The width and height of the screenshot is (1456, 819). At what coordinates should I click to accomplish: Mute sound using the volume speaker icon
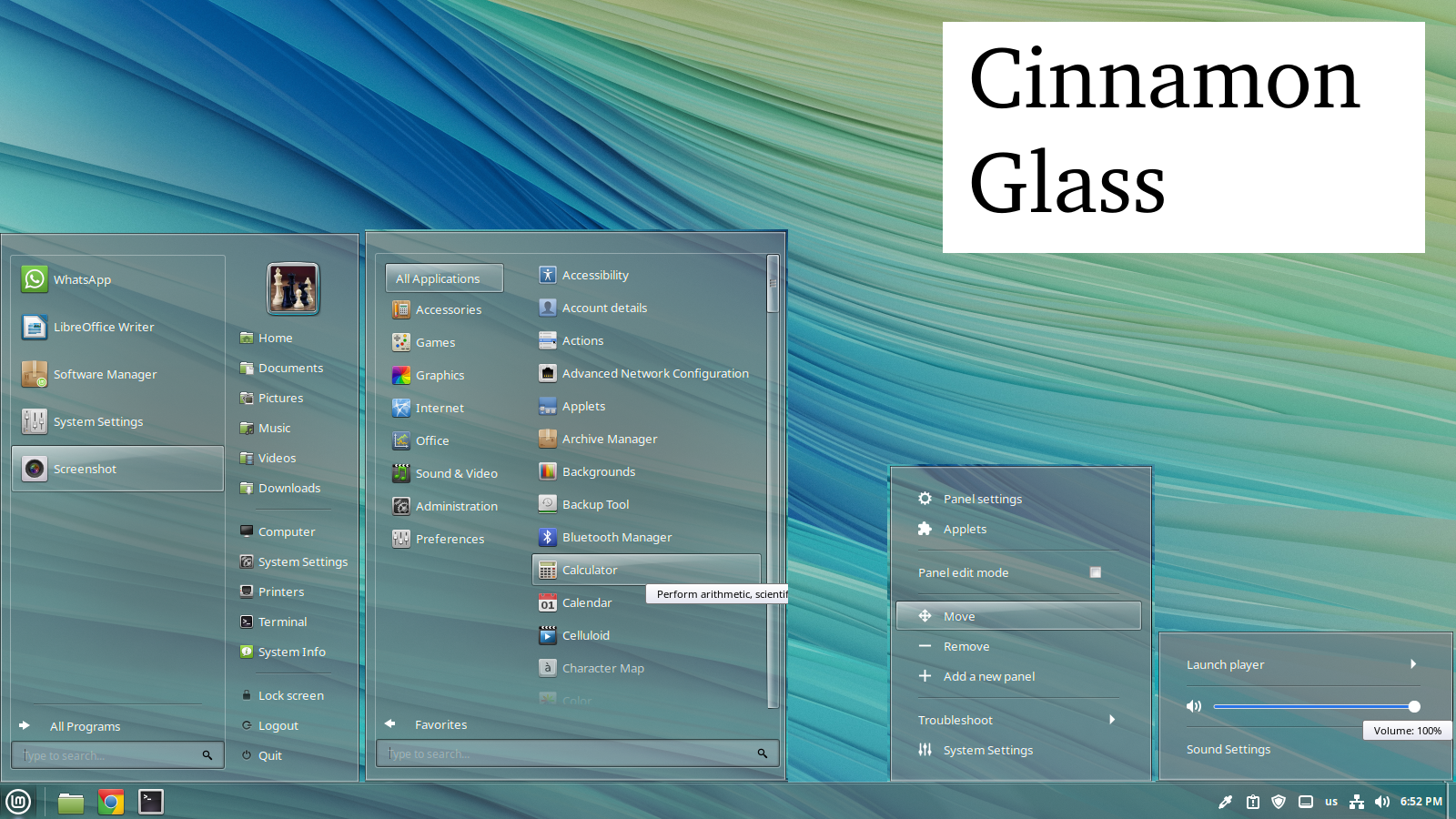(1194, 706)
